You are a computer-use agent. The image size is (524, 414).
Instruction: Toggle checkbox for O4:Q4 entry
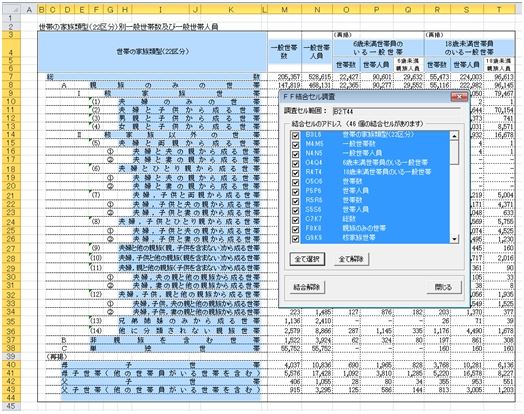click(295, 163)
